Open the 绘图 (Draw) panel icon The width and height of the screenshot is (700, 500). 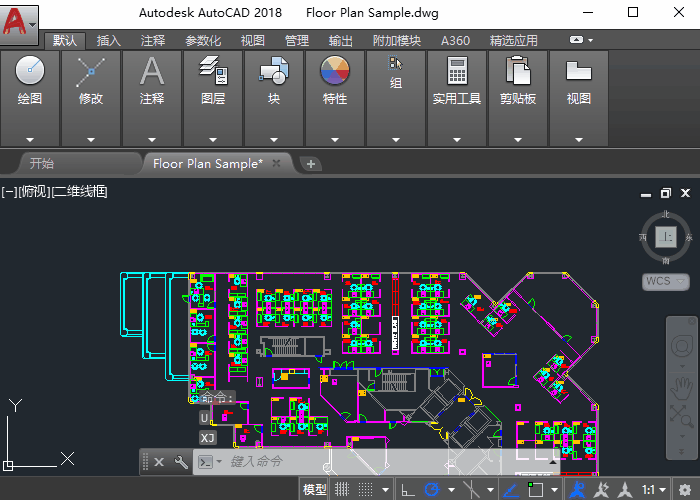coord(30,71)
